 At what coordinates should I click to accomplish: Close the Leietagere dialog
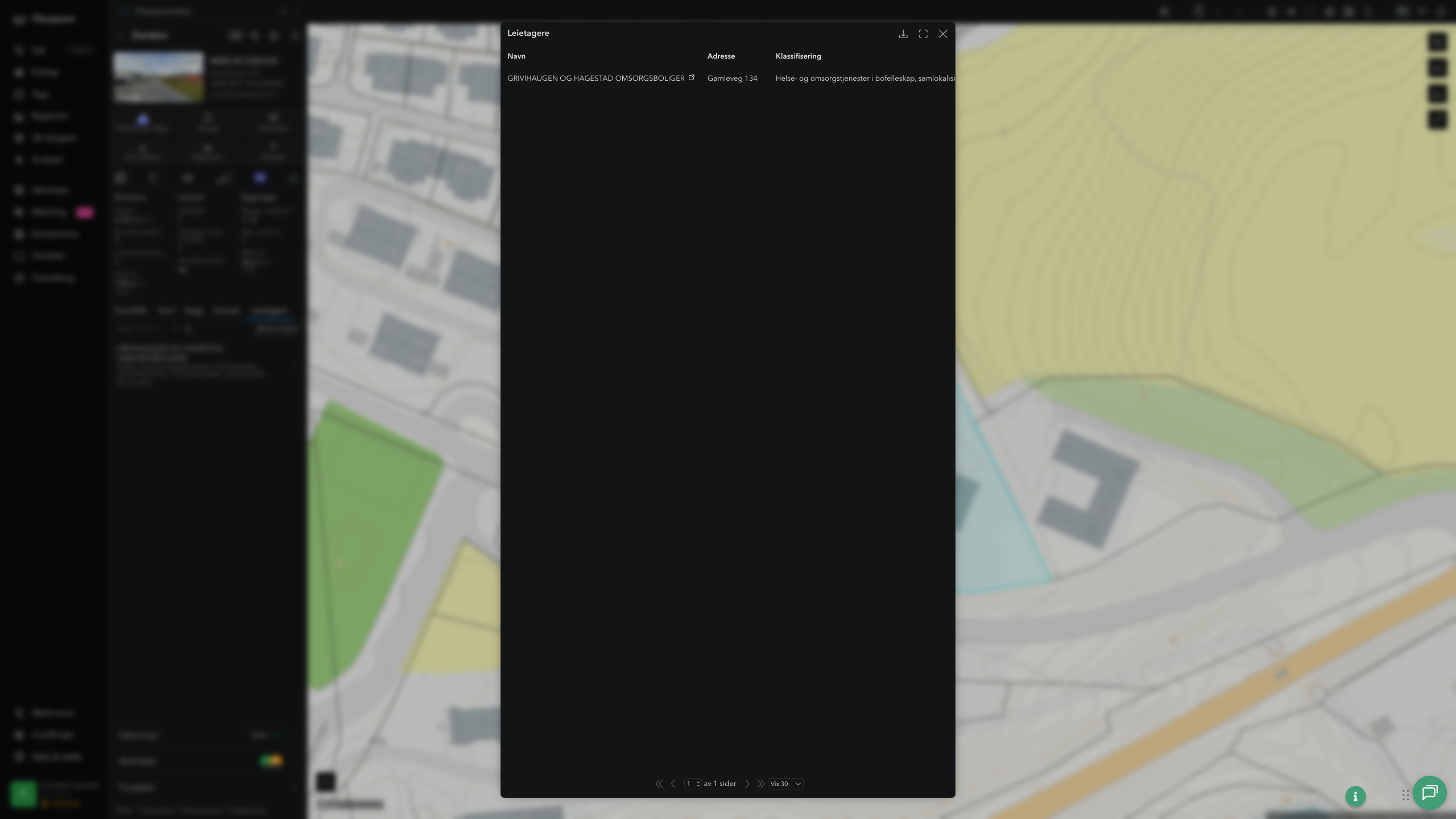tap(943, 34)
